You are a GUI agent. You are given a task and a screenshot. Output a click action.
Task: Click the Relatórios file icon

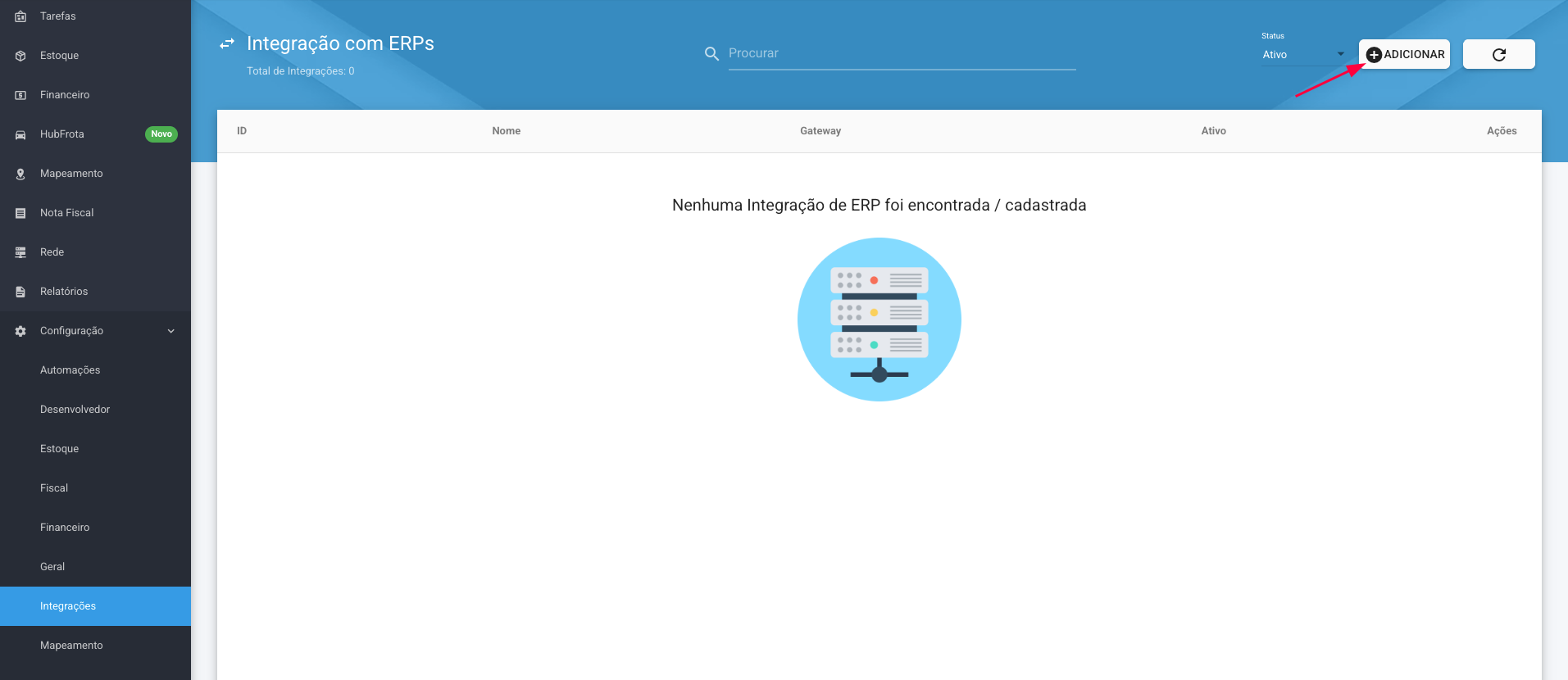point(20,292)
